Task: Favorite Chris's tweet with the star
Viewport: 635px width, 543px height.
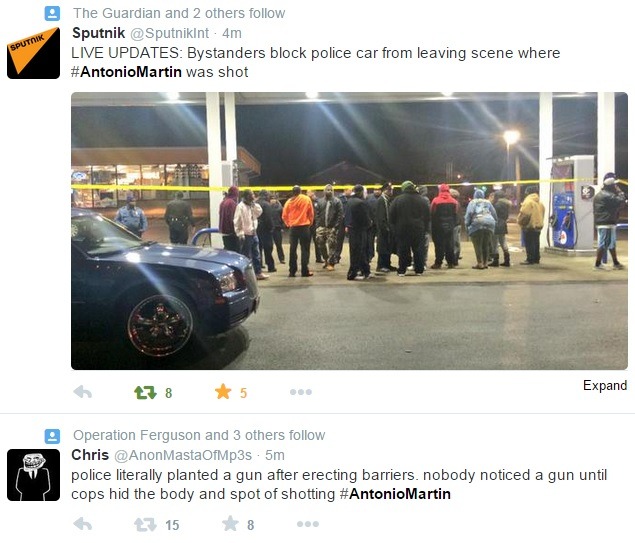Action: coord(230,524)
